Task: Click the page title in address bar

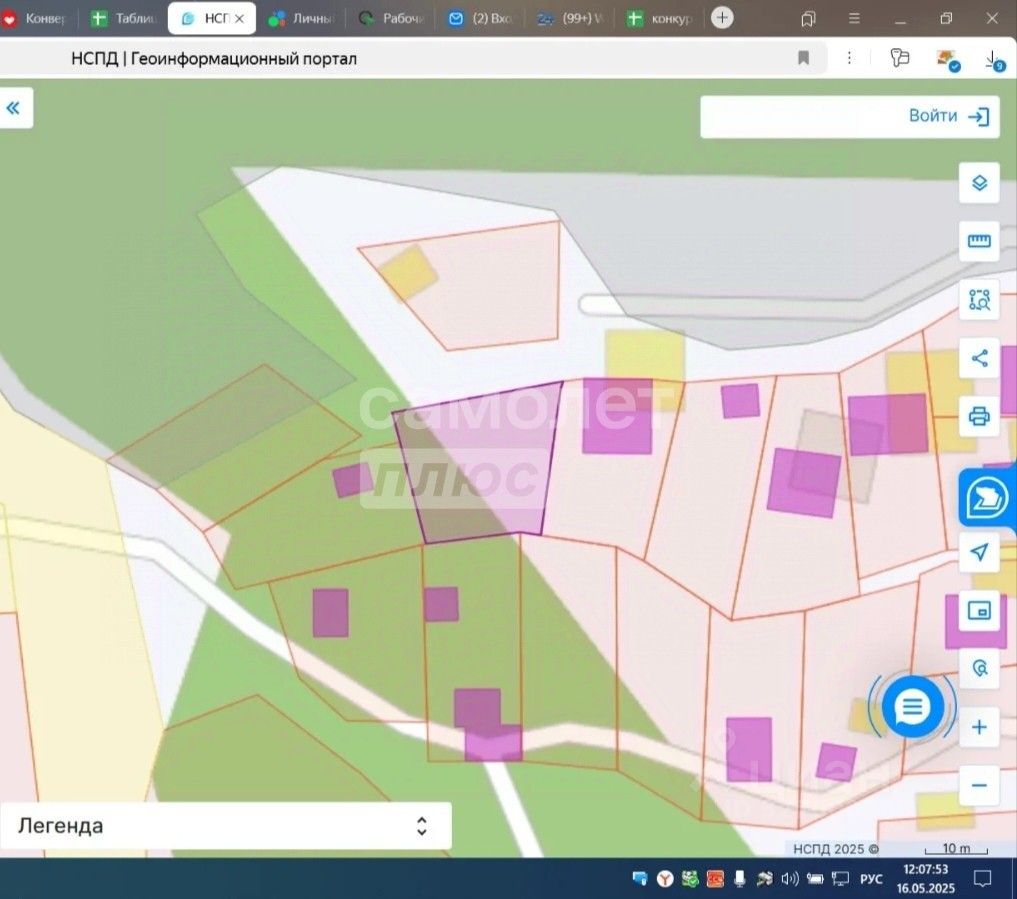Action: click(213, 58)
